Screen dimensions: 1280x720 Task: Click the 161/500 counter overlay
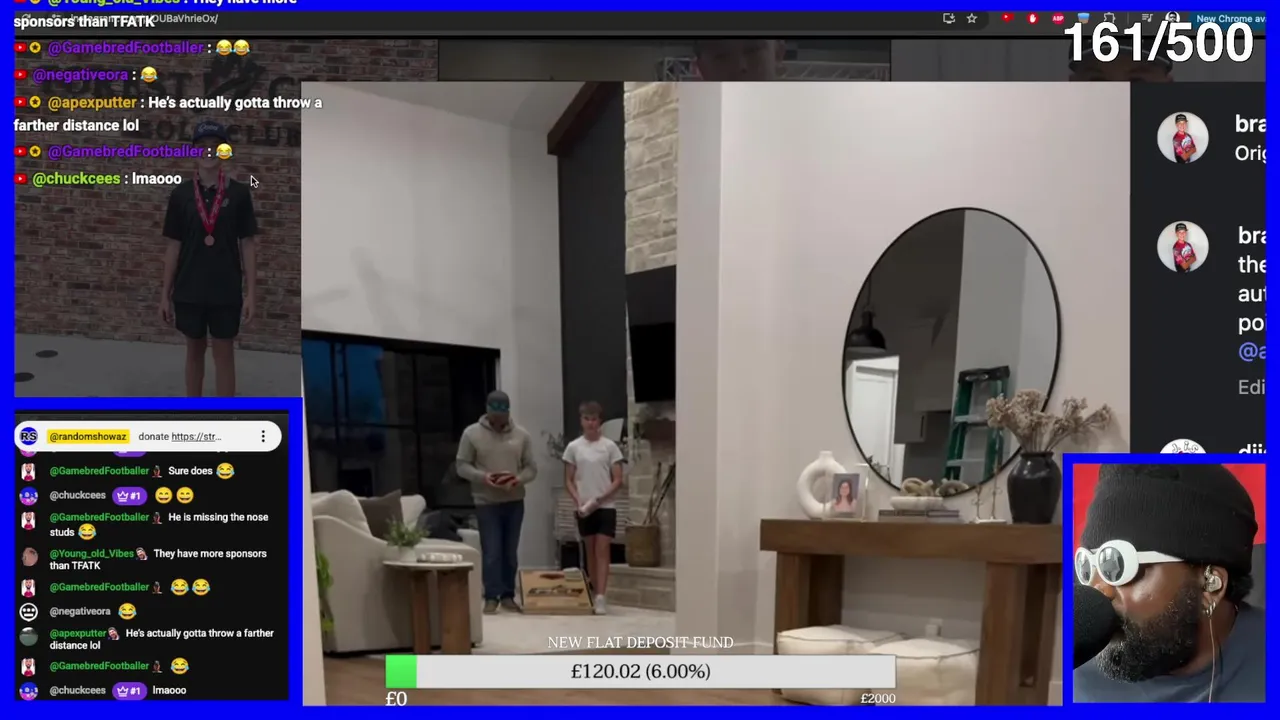pyautogui.click(x=1158, y=42)
